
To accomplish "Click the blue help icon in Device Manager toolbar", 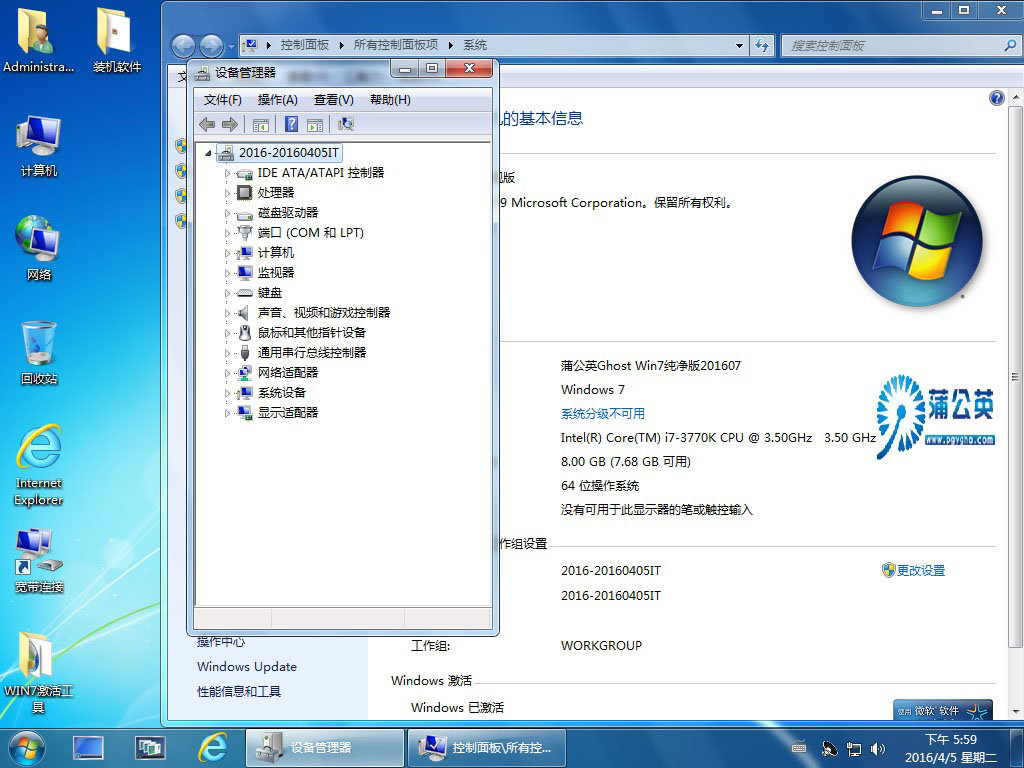I will point(292,124).
